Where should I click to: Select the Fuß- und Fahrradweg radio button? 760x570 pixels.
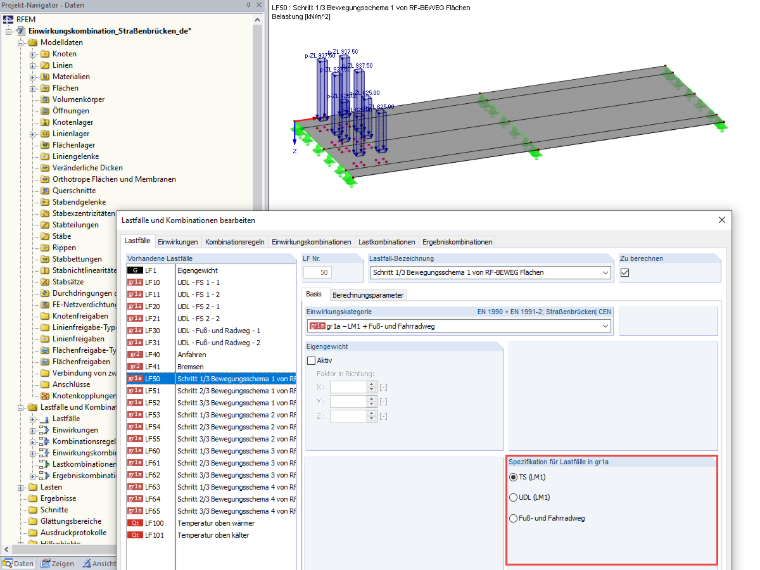[x=513, y=518]
